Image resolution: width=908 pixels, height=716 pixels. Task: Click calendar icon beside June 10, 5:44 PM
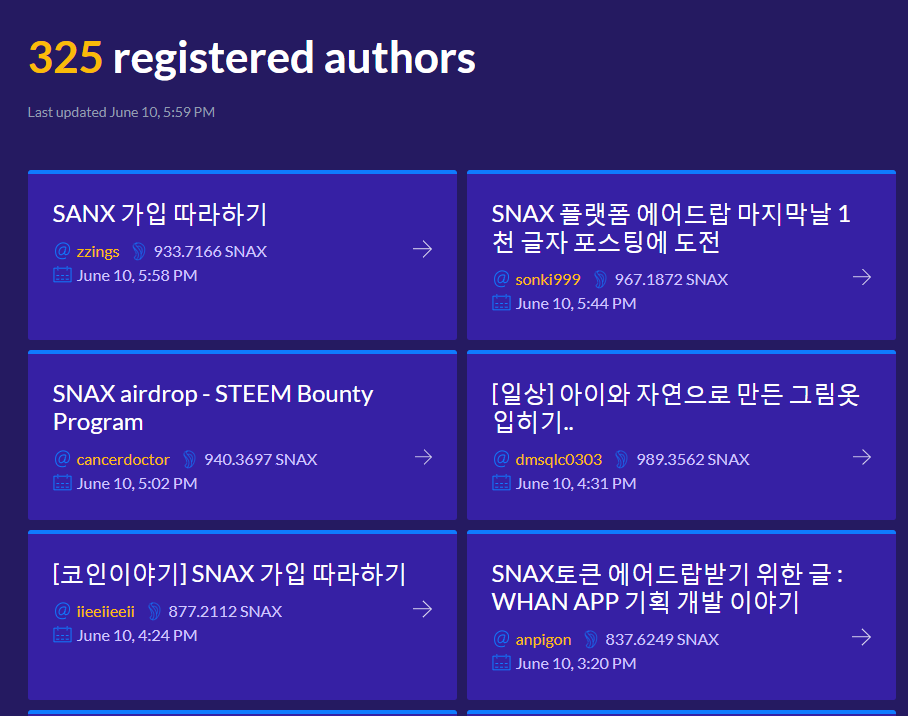point(501,302)
